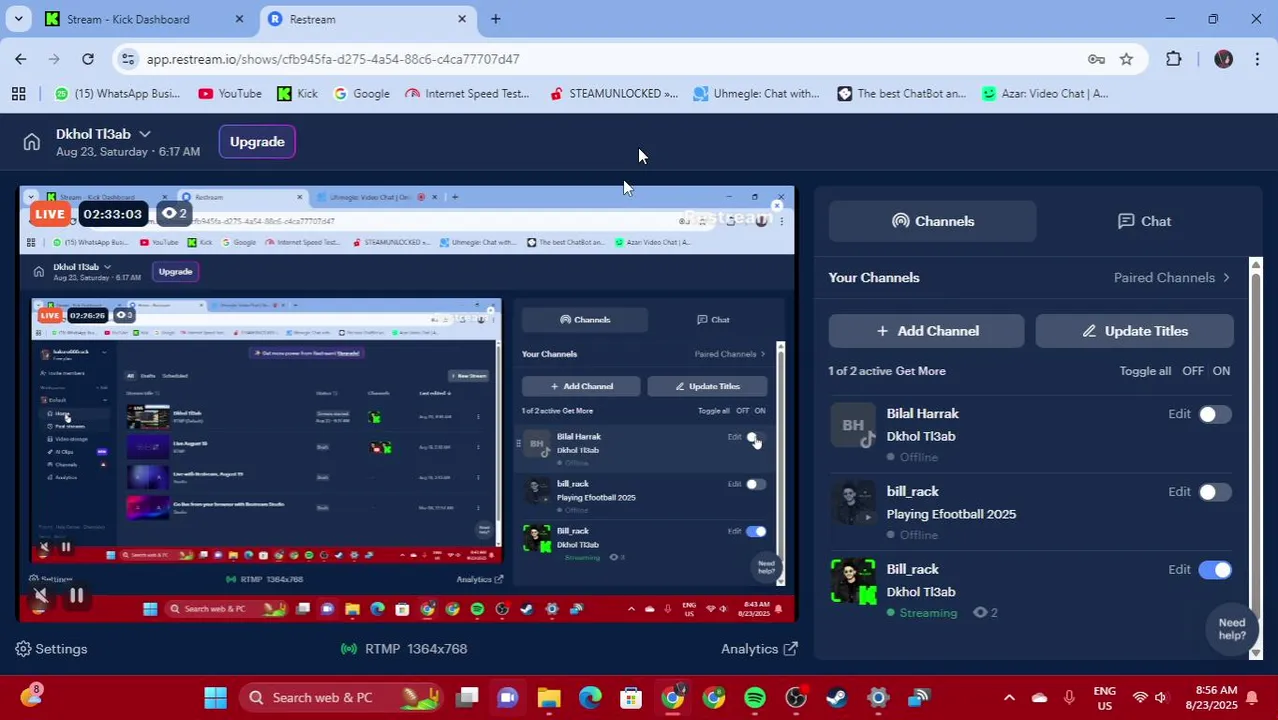The image size is (1278, 720).
Task: Open Chrome three-dot menu
Action: 1257,59
